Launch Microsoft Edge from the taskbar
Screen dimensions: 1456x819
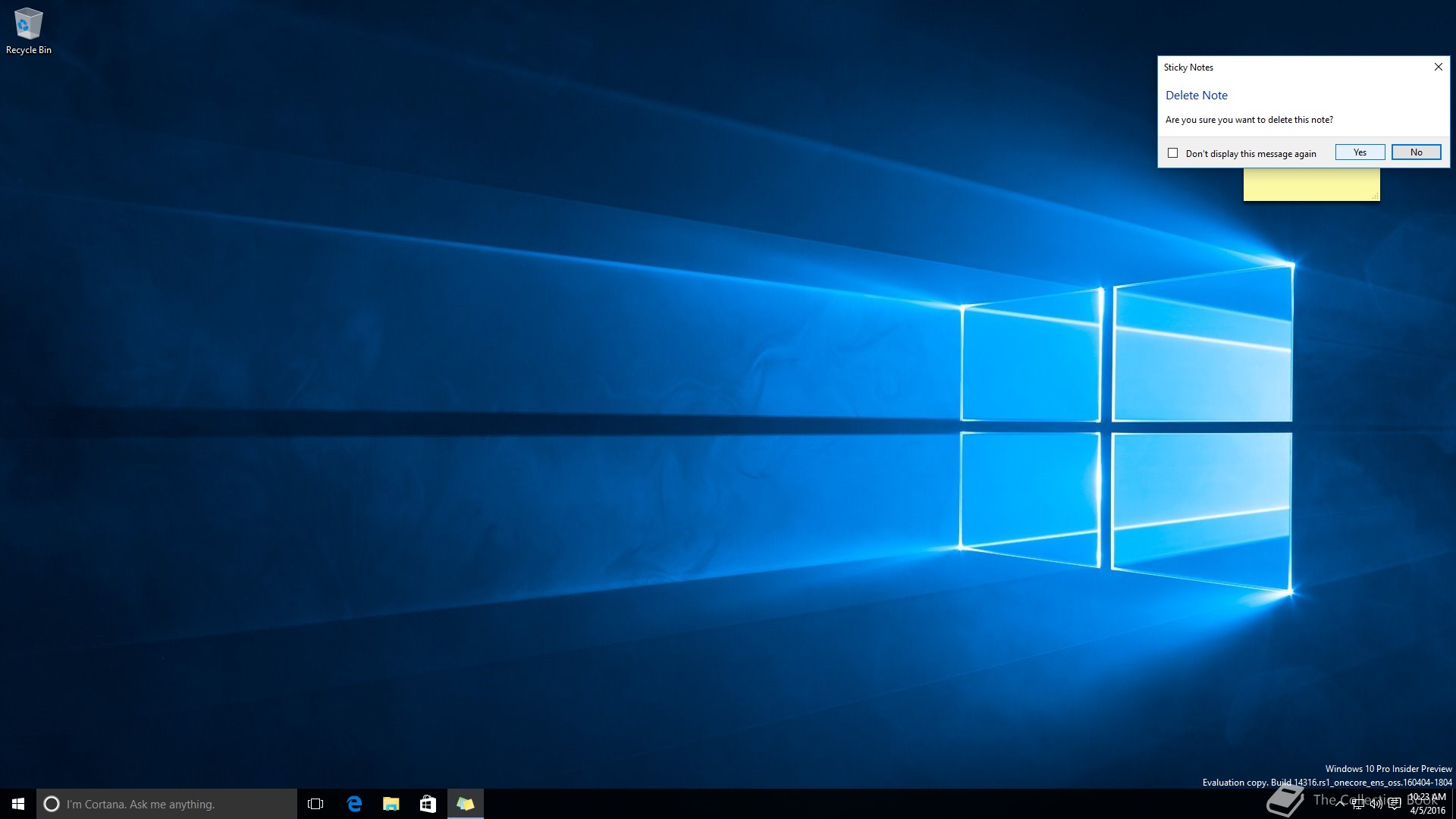pyautogui.click(x=353, y=804)
